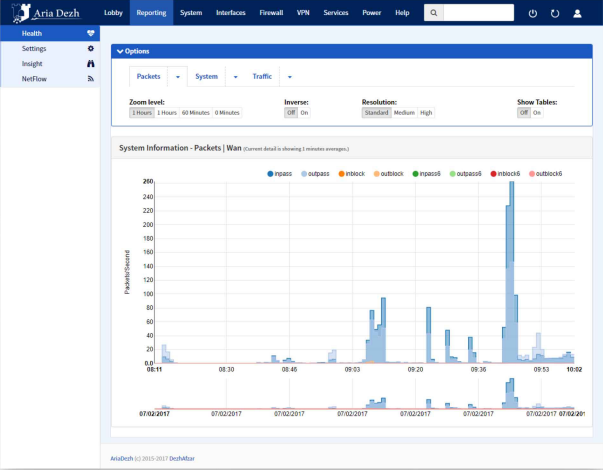Image resolution: width=603 pixels, height=470 pixels.
Task: Click the search magnifier icon
Action: [x=433, y=13]
